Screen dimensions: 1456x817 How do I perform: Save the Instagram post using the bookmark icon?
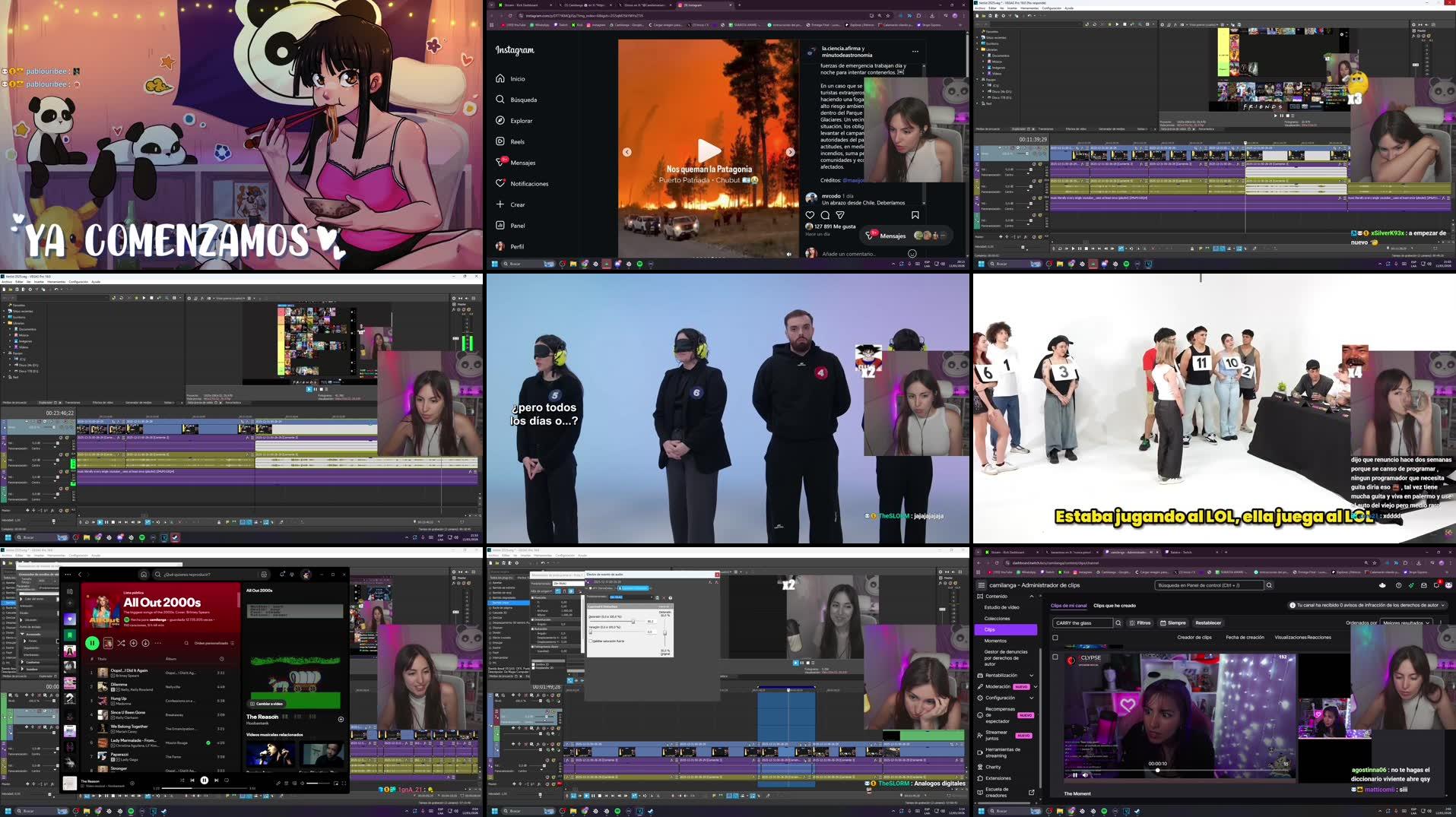(915, 215)
